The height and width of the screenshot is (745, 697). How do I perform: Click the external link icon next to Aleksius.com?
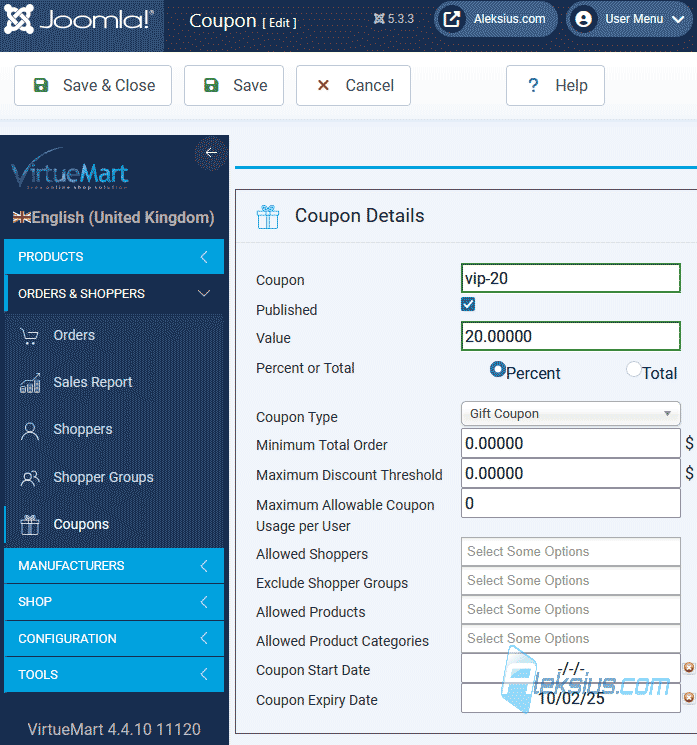(451, 19)
